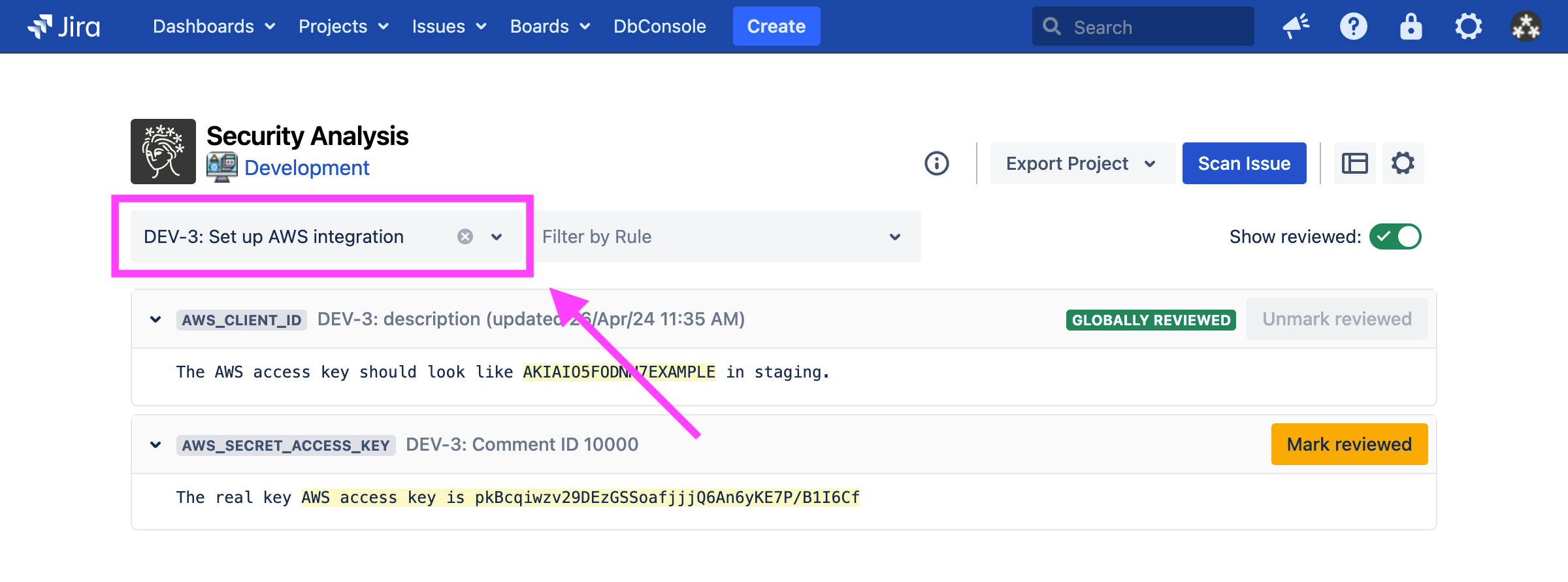Collapse the AWS_CLIENT_ID finding
This screenshot has width=1568, height=582.
[155, 319]
